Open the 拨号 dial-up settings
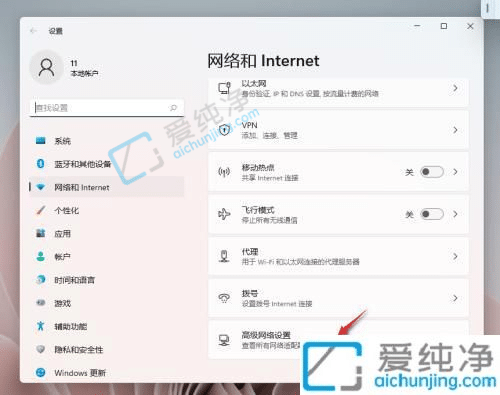 coord(338,298)
